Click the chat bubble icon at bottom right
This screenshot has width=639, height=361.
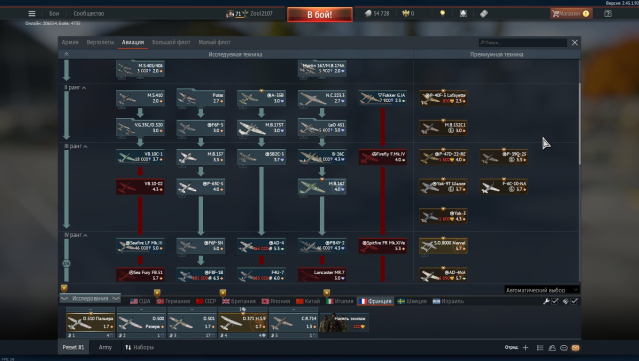564,348
